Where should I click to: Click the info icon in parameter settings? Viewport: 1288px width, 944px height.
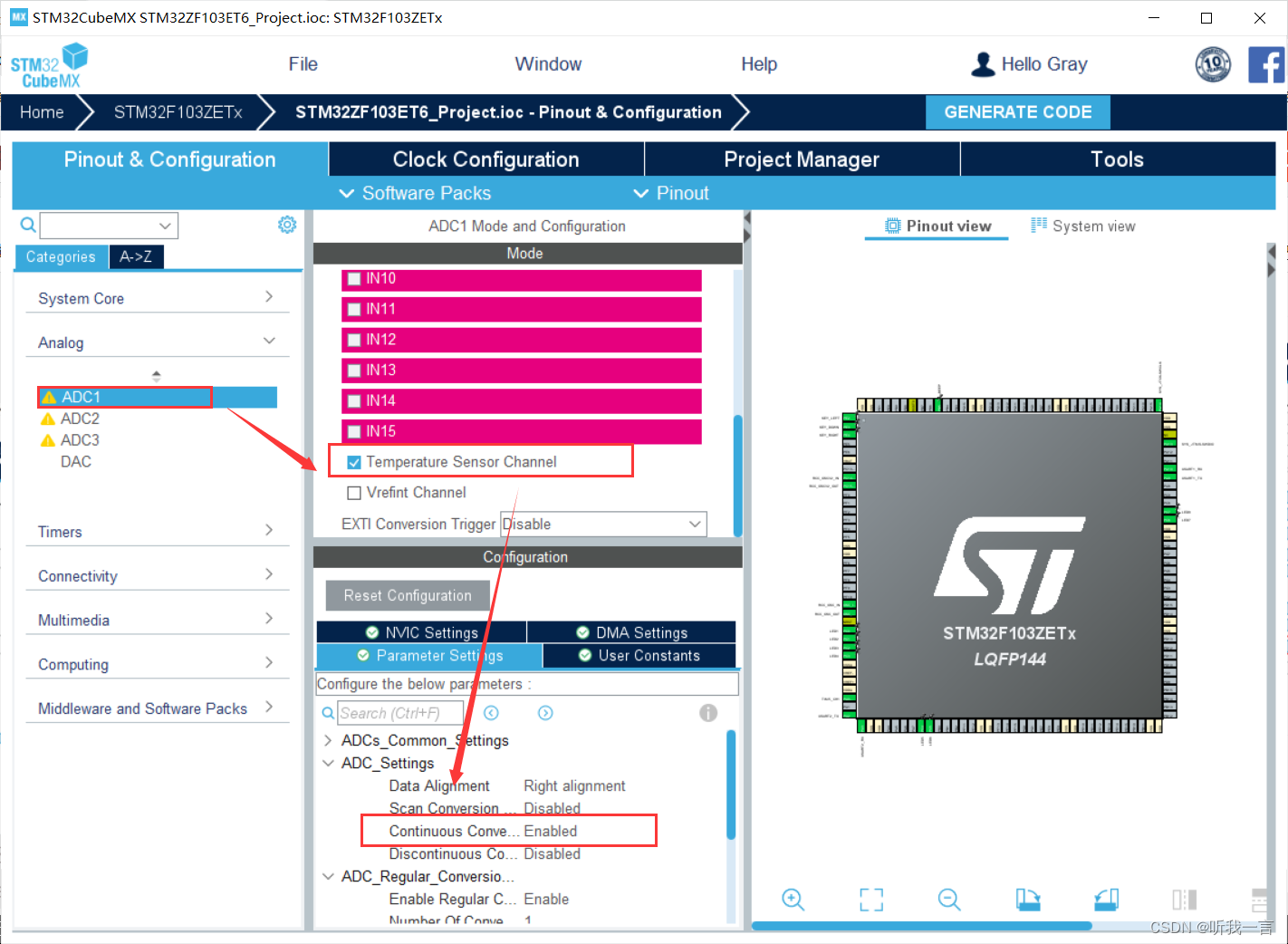[x=708, y=713]
